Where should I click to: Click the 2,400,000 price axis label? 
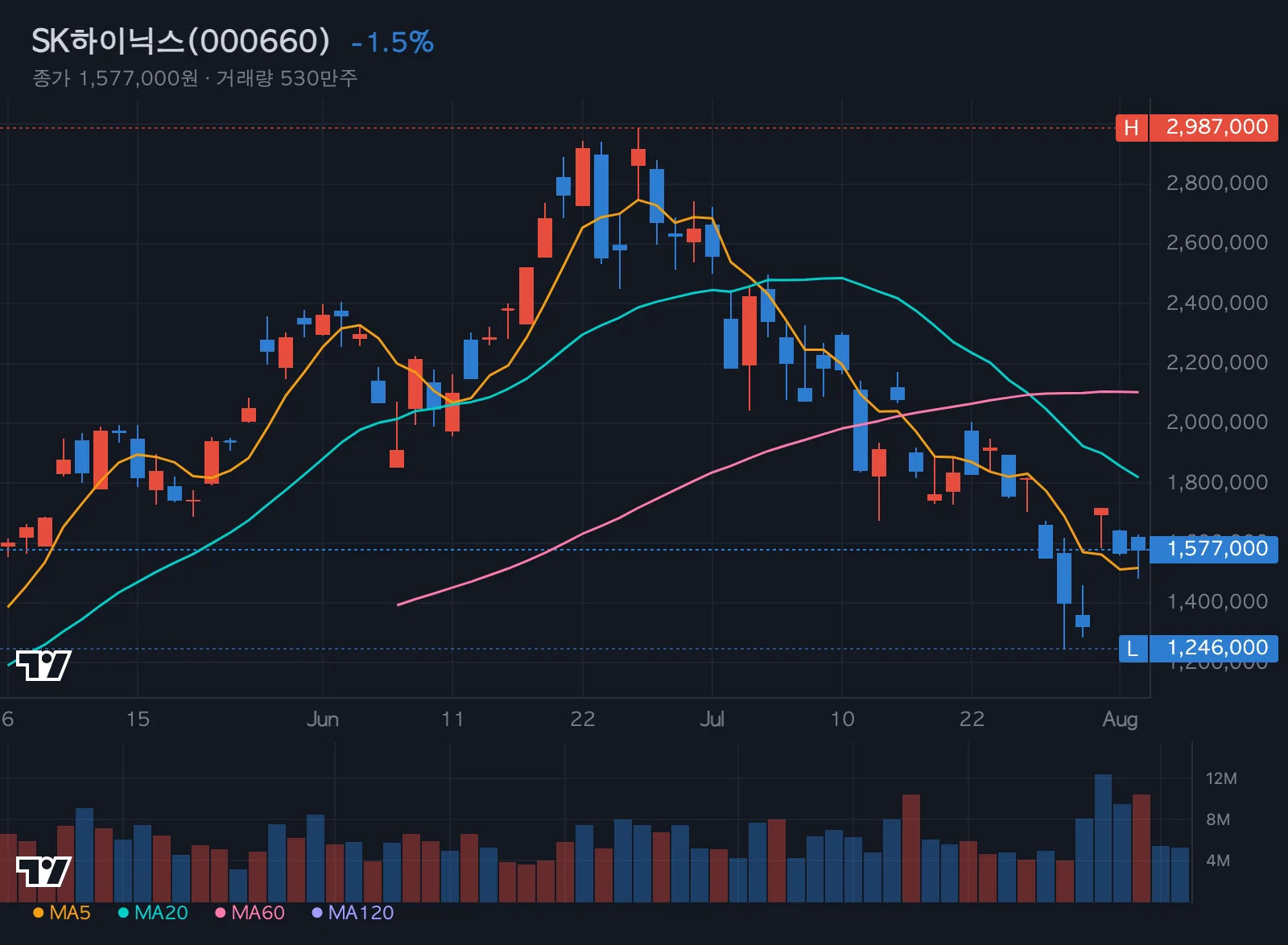tap(1217, 303)
